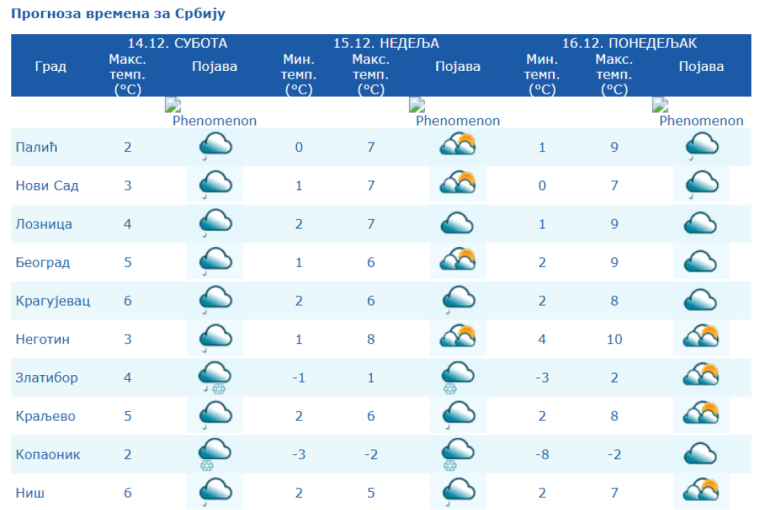Click Saturday rain cloud icon for Лозница
Viewport: 765px width, 510px height.
tap(215, 224)
